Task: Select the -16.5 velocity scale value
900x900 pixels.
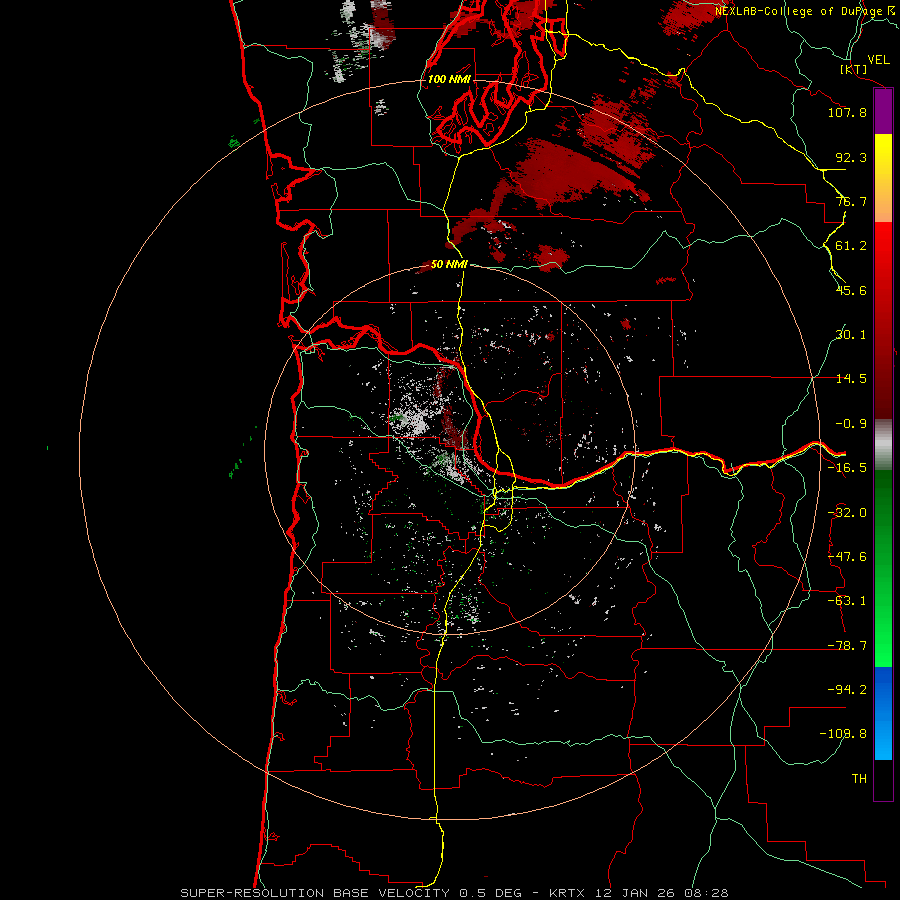Action: tap(847, 468)
